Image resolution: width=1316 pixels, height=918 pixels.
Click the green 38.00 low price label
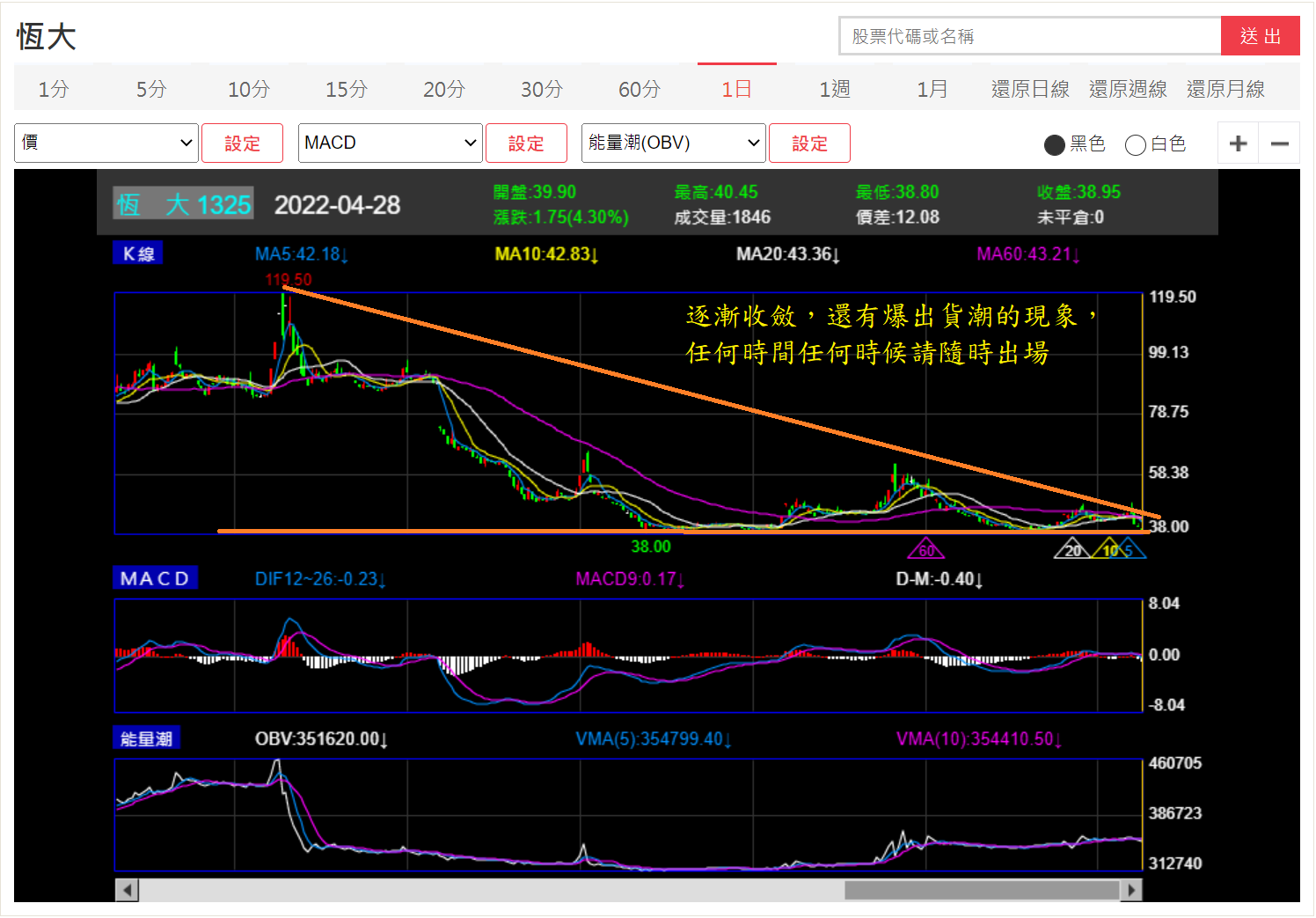(651, 547)
